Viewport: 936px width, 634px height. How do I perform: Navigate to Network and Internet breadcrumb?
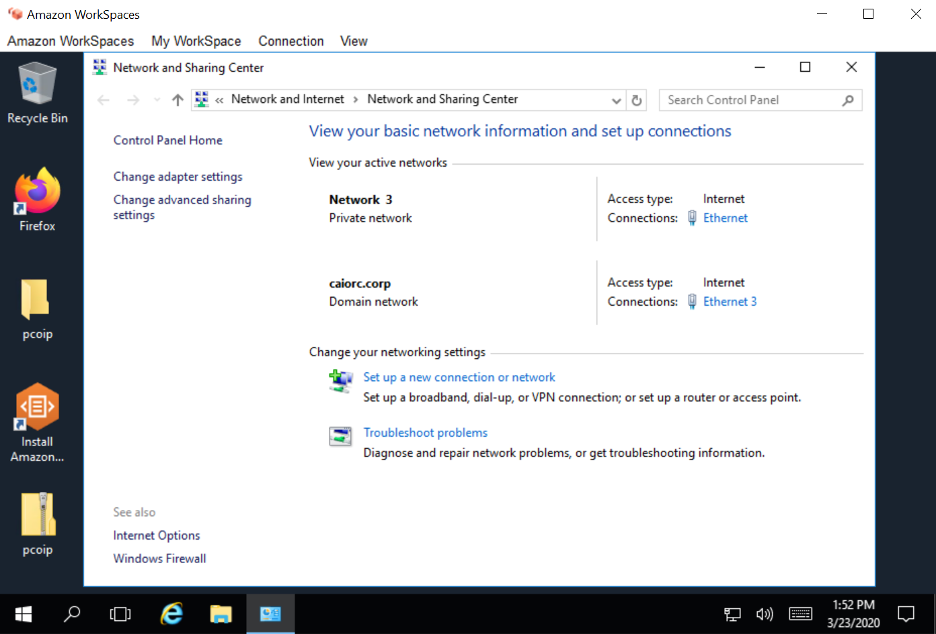pyautogui.click(x=288, y=99)
